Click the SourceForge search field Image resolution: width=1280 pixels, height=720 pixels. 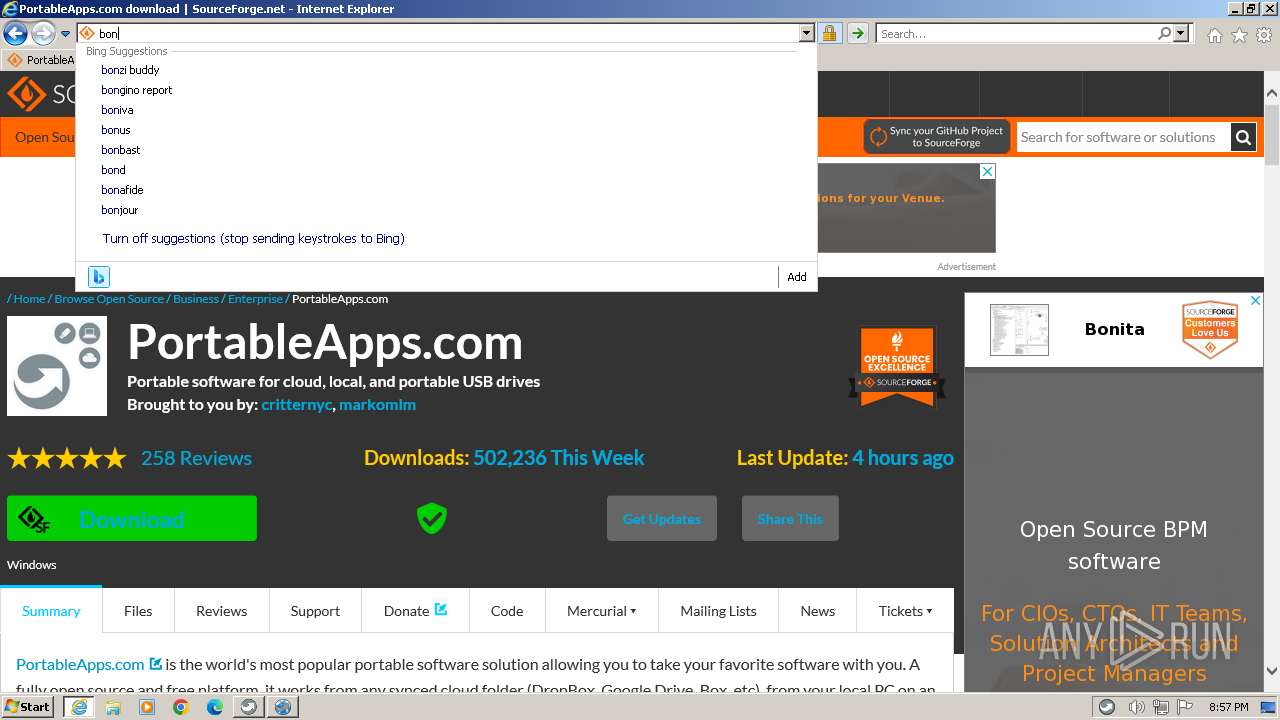tap(1123, 137)
